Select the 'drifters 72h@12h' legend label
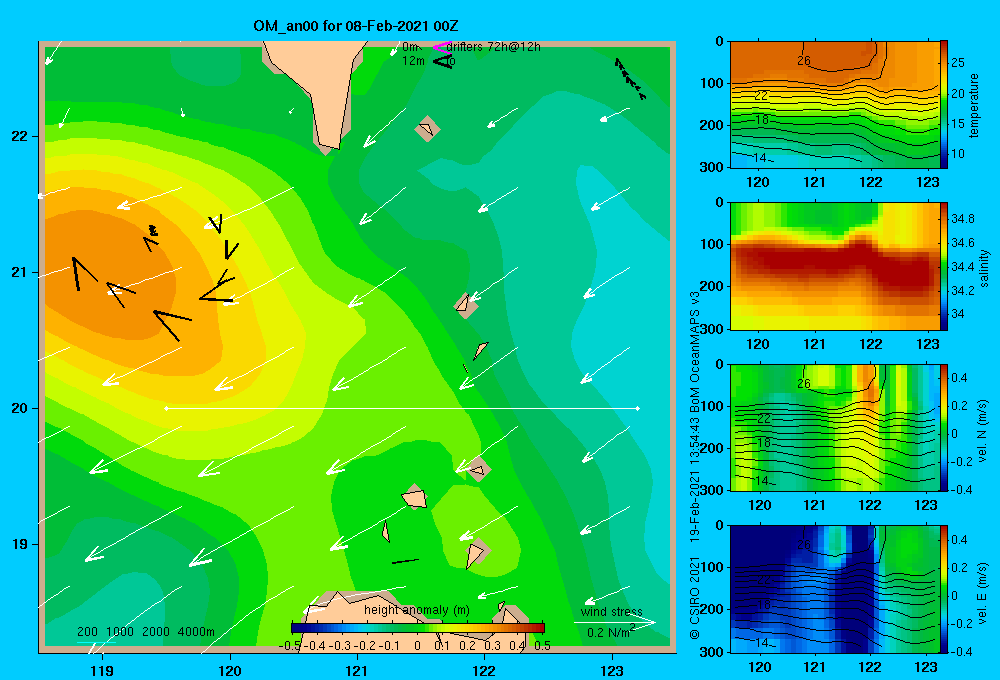This screenshot has height=680, width=1000. pyautogui.click(x=493, y=47)
